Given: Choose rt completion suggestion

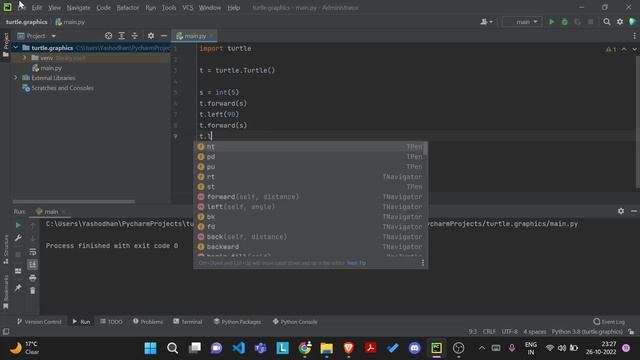Looking at the screenshot, I should [311, 177].
